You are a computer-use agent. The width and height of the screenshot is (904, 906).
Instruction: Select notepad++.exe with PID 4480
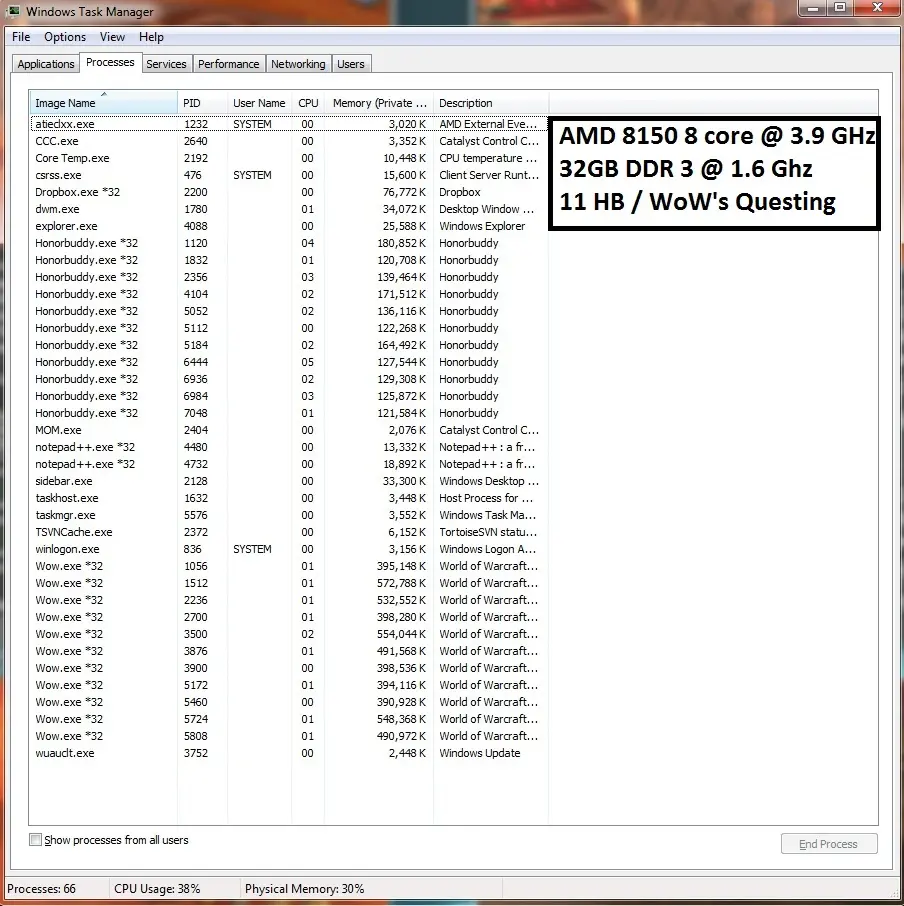point(288,447)
